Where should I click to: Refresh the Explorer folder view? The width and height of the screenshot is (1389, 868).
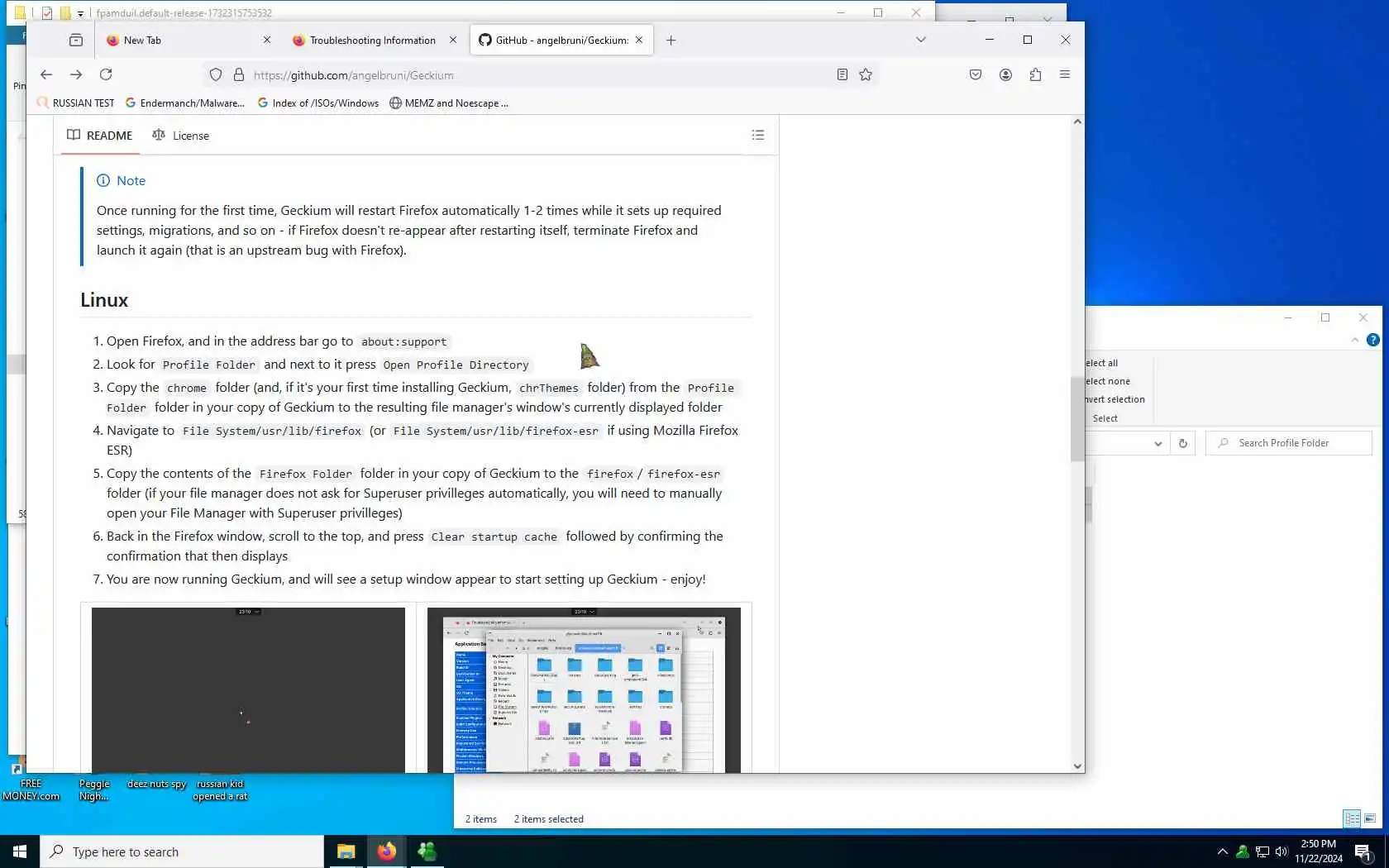[x=1182, y=443]
